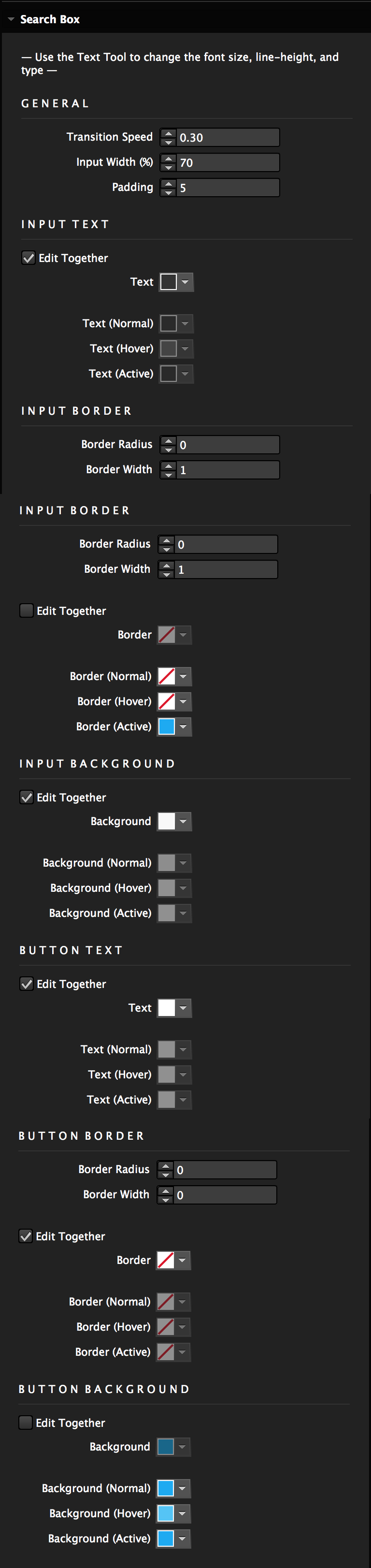371x1568 pixels.
Task: Focus the Input Width (%) value field
Action: click(x=228, y=162)
